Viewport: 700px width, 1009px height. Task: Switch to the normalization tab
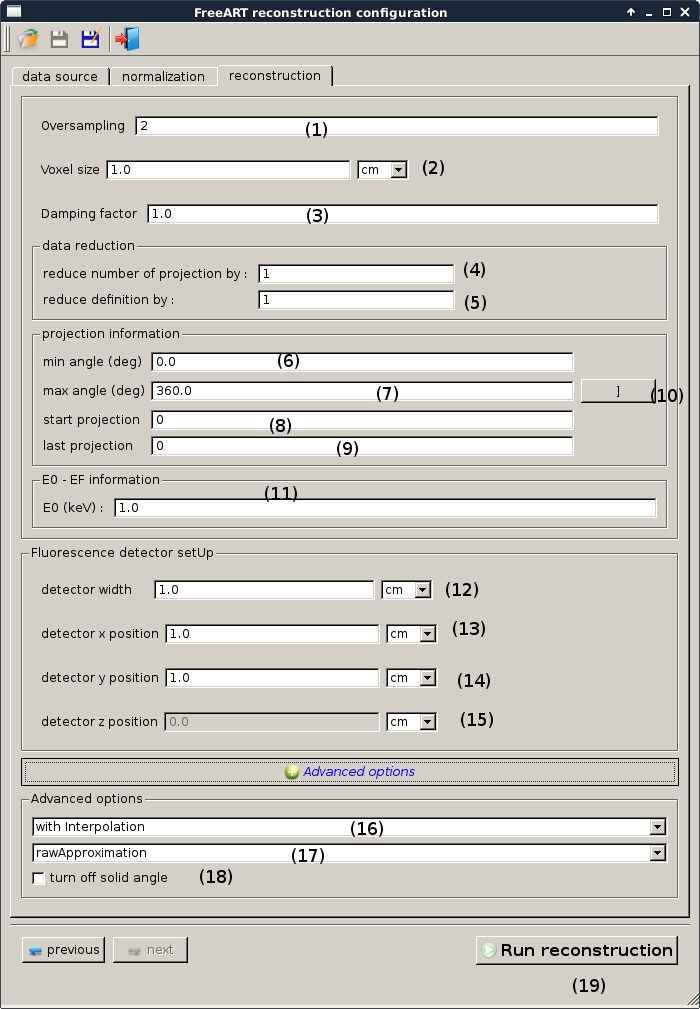click(x=163, y=77)
